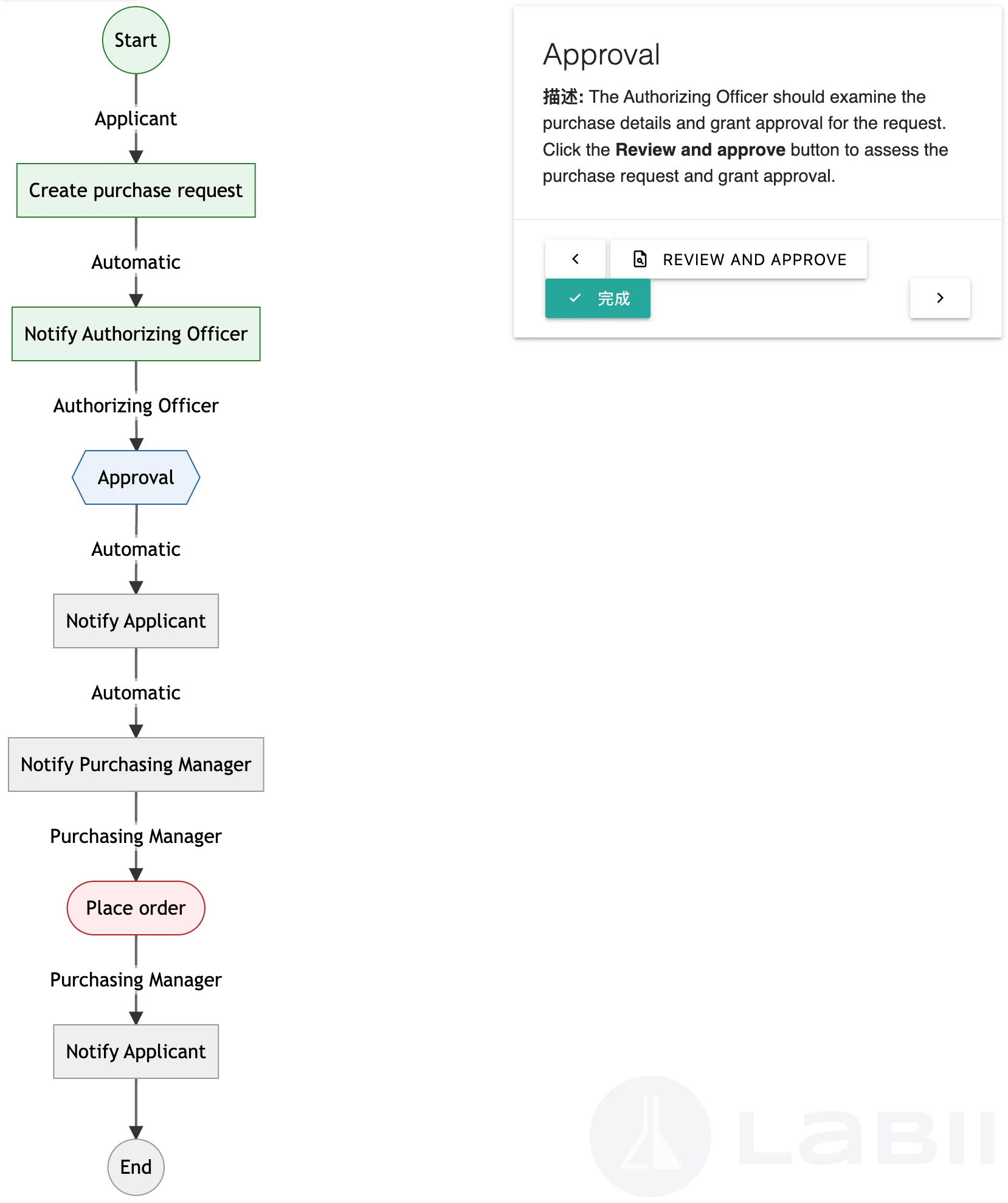The height and width of the screenshot is (1203, 1008).
Task: Click the End node of workflow
Action: (x=136, y=1167)
